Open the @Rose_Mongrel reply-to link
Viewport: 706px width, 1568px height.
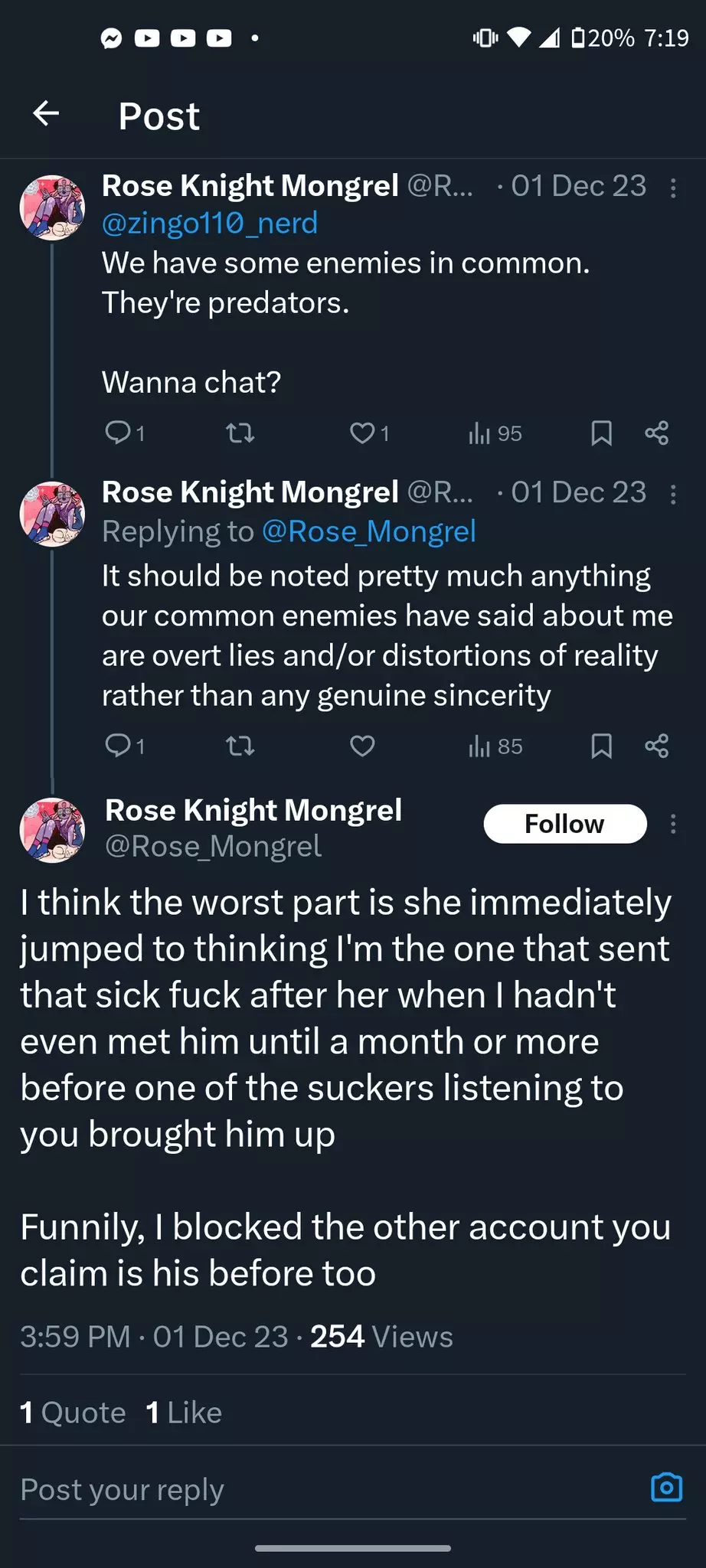pos(368,531)
